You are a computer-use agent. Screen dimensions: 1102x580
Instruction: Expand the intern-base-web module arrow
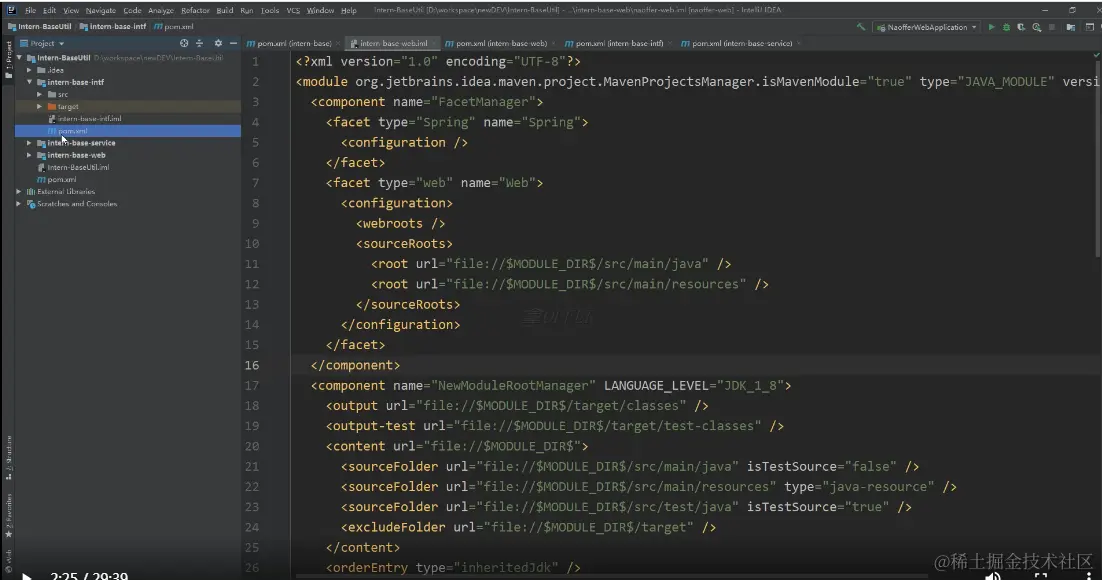30,155
